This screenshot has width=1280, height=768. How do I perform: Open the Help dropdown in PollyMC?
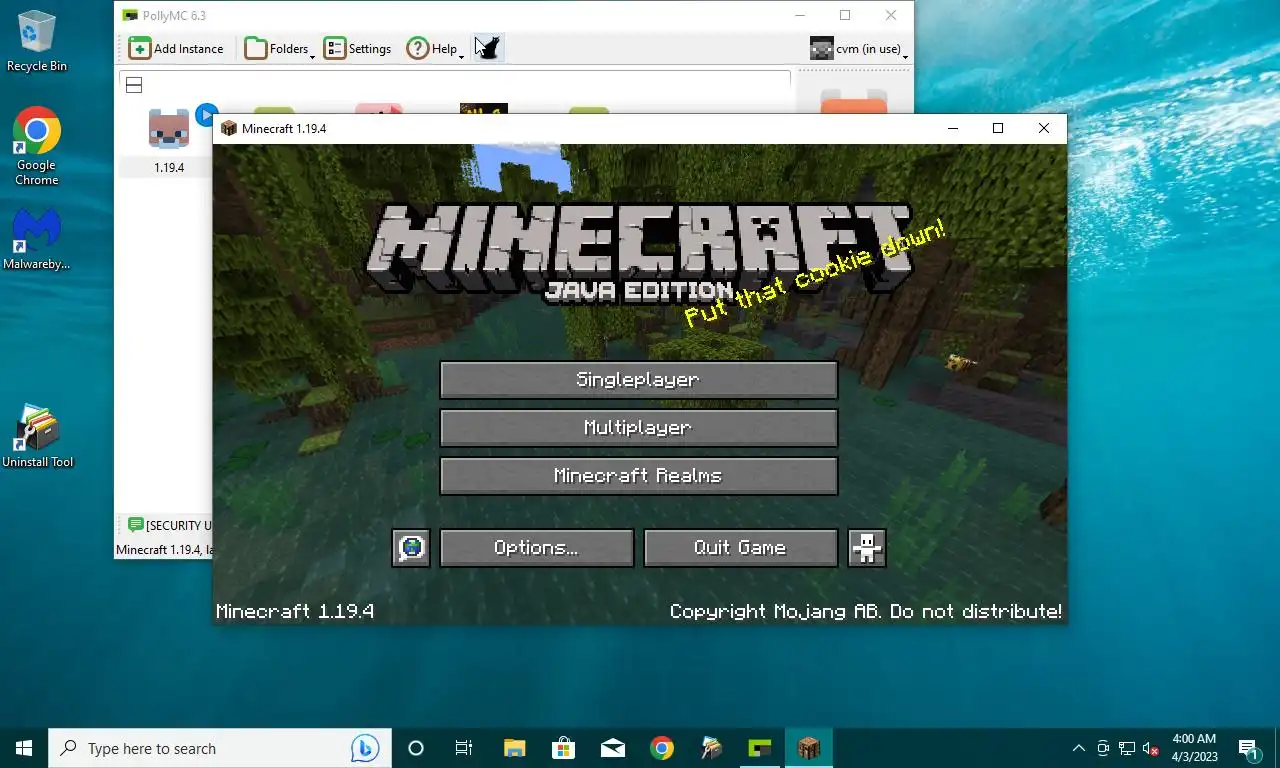click(434, 48)
